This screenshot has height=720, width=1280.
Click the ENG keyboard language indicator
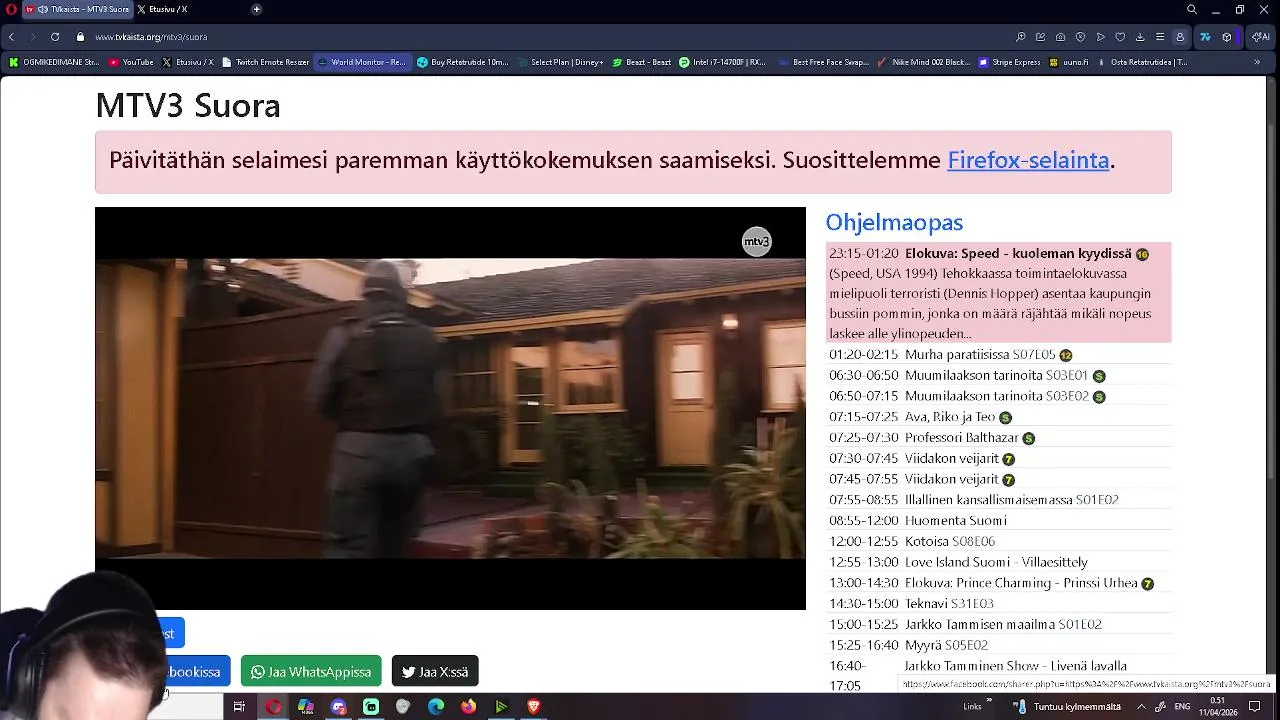point(1182,707)
